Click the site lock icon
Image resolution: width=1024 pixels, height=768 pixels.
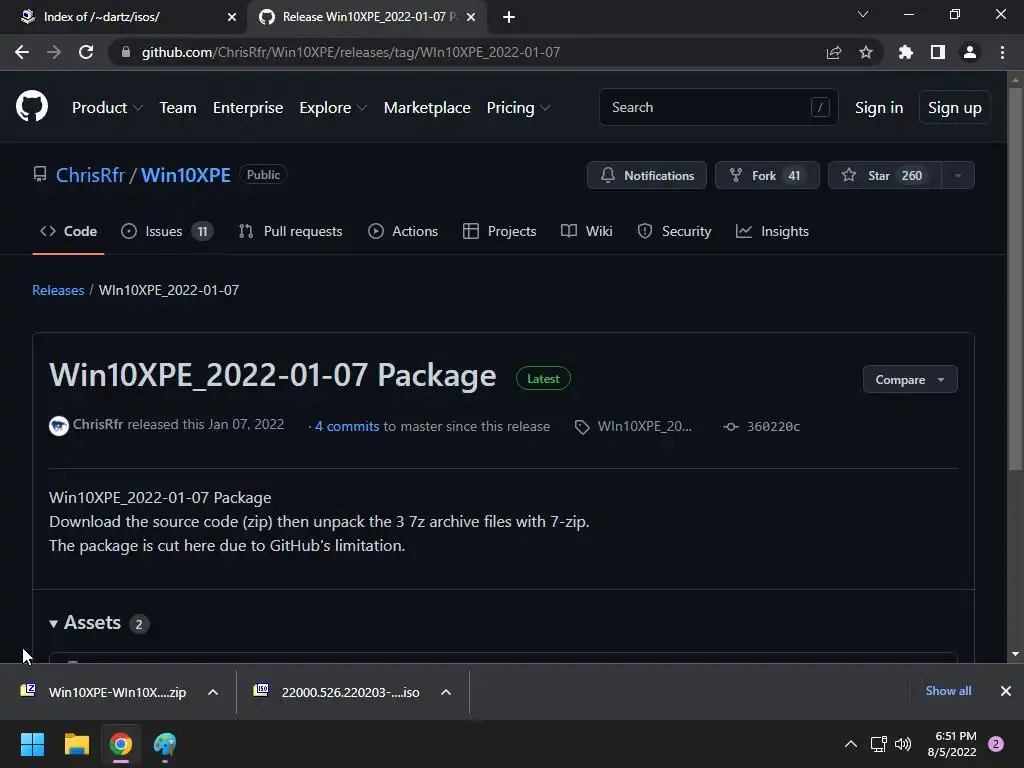pos(125,52)
